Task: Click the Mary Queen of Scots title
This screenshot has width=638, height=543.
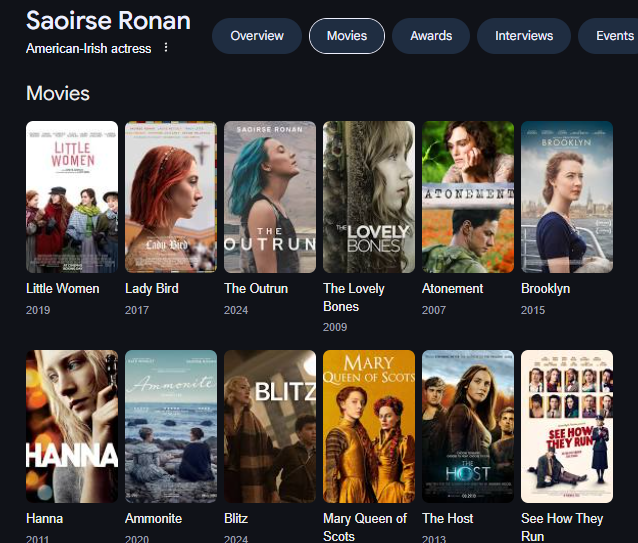Action: [365, 527]
